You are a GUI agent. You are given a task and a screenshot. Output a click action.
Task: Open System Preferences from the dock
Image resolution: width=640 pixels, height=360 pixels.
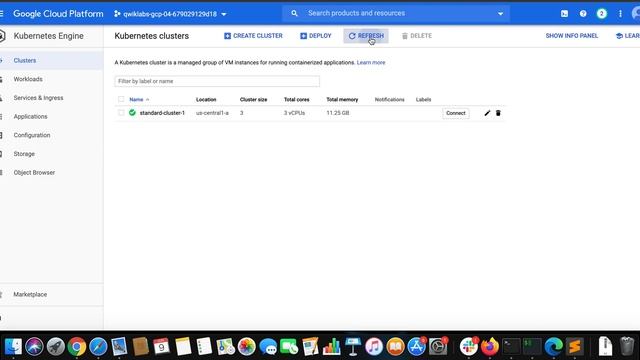tap(438, 347)
